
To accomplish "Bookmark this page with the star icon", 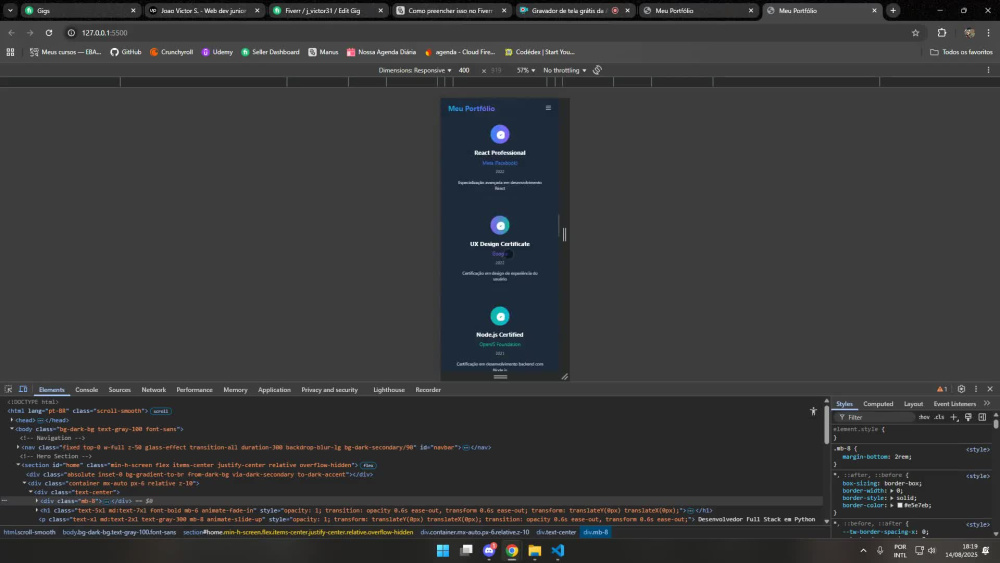I will [x=915, y=33].
